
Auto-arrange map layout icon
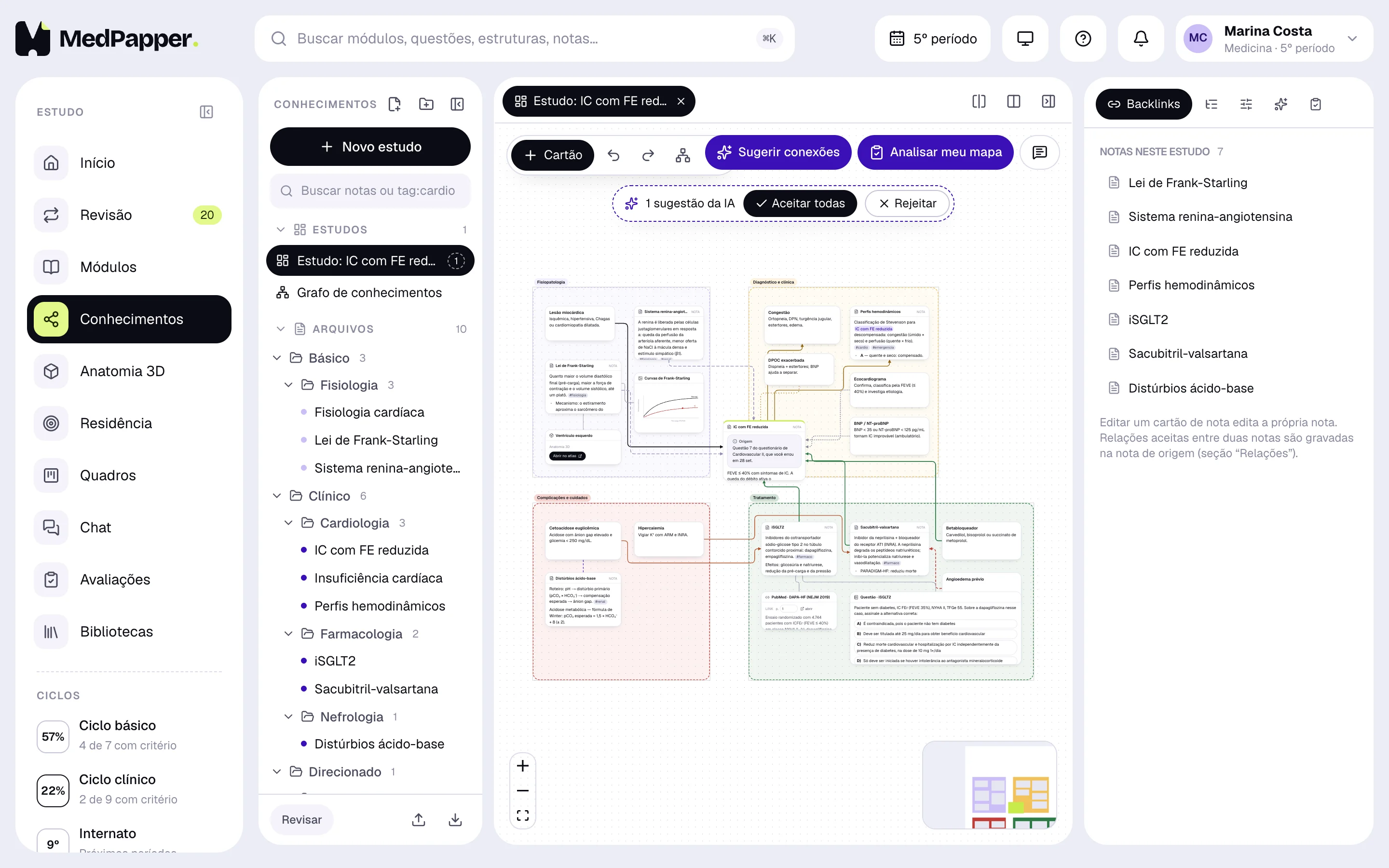tap(682, 155)
